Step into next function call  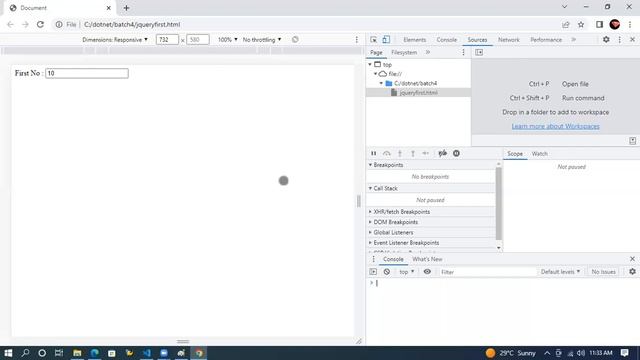pos(400,153)
